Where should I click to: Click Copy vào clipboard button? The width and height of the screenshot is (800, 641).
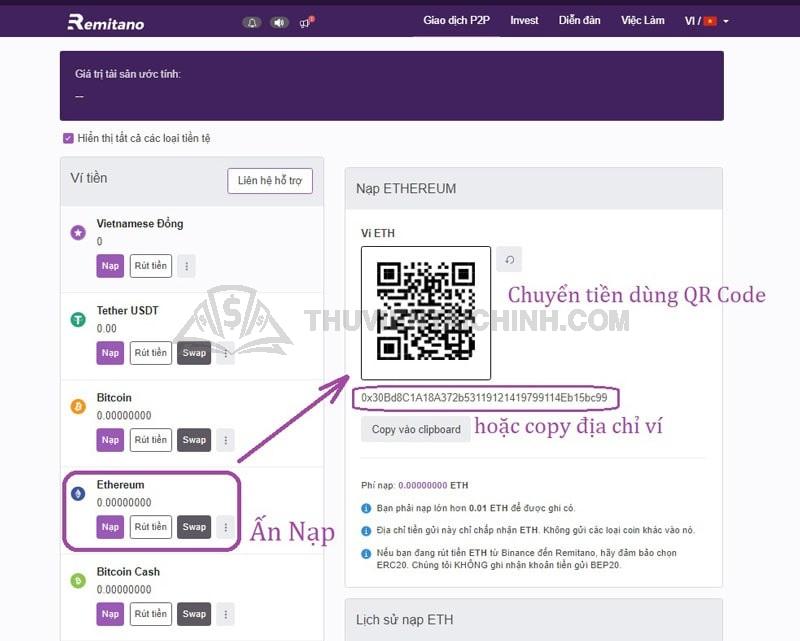[x=416, y=430]
